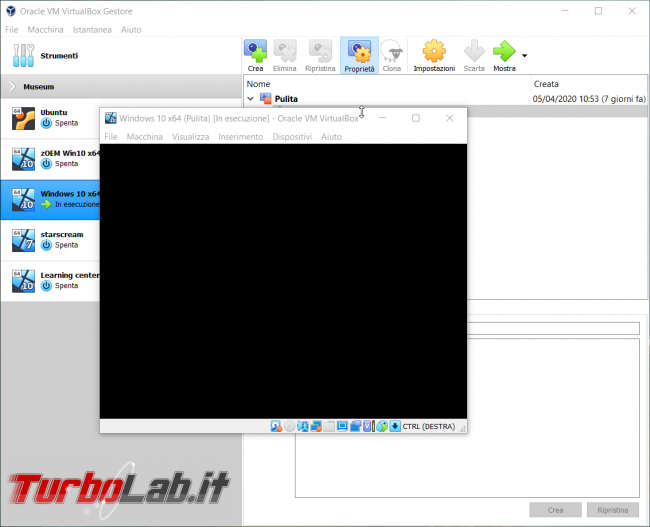650x527 pixels.
Task: Click the grey optical disc status icon
Action: coord(289,426)
